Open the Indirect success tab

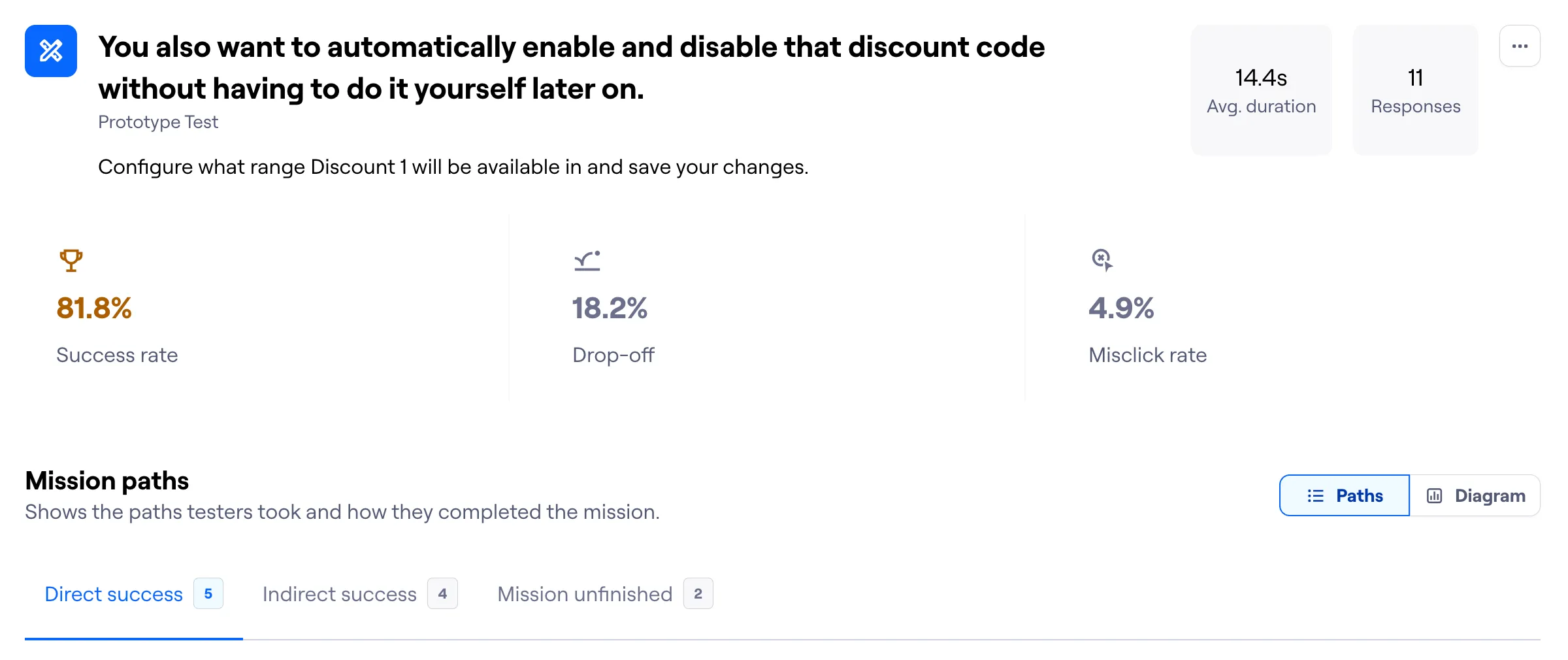point(340,594)
